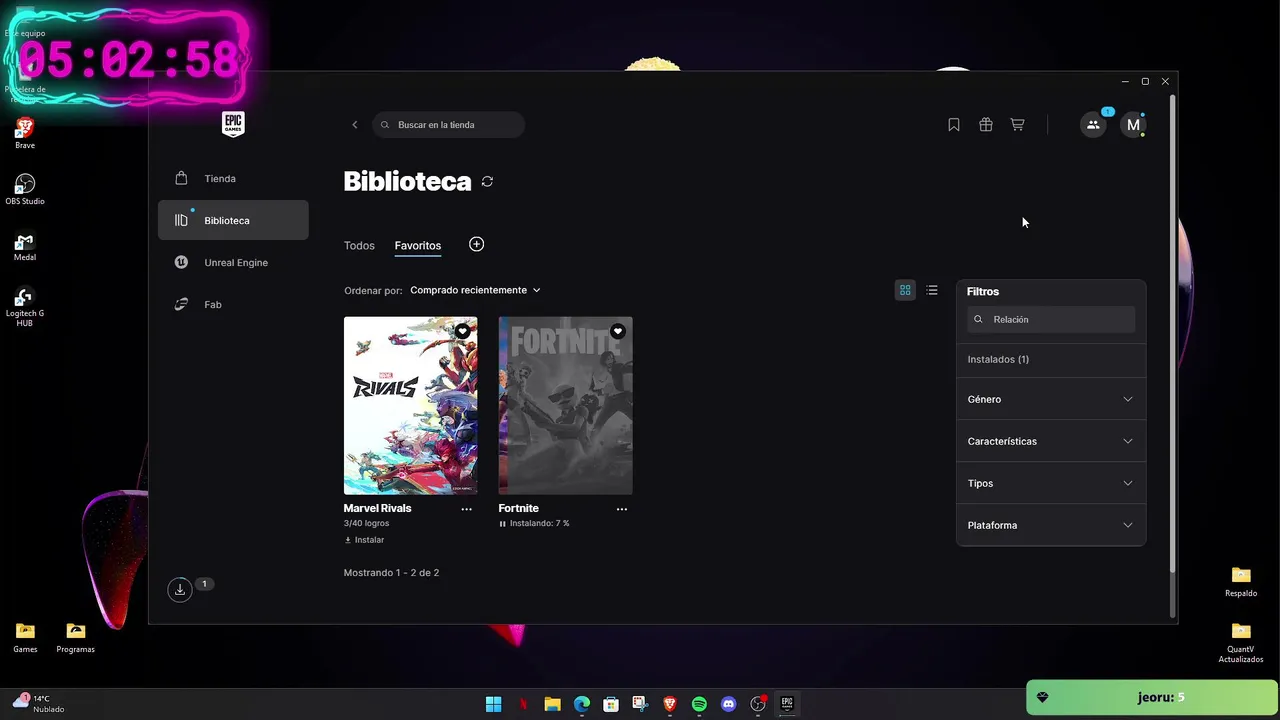Open the Respaldo desktop folder

coord(1241,581)
